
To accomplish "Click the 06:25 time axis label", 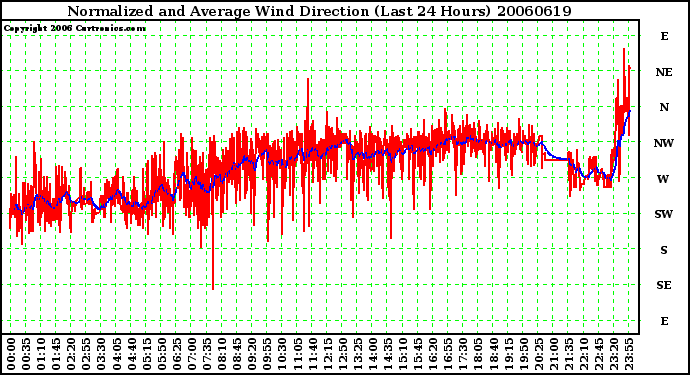I will pyautogui.click(x=177, y=354).
